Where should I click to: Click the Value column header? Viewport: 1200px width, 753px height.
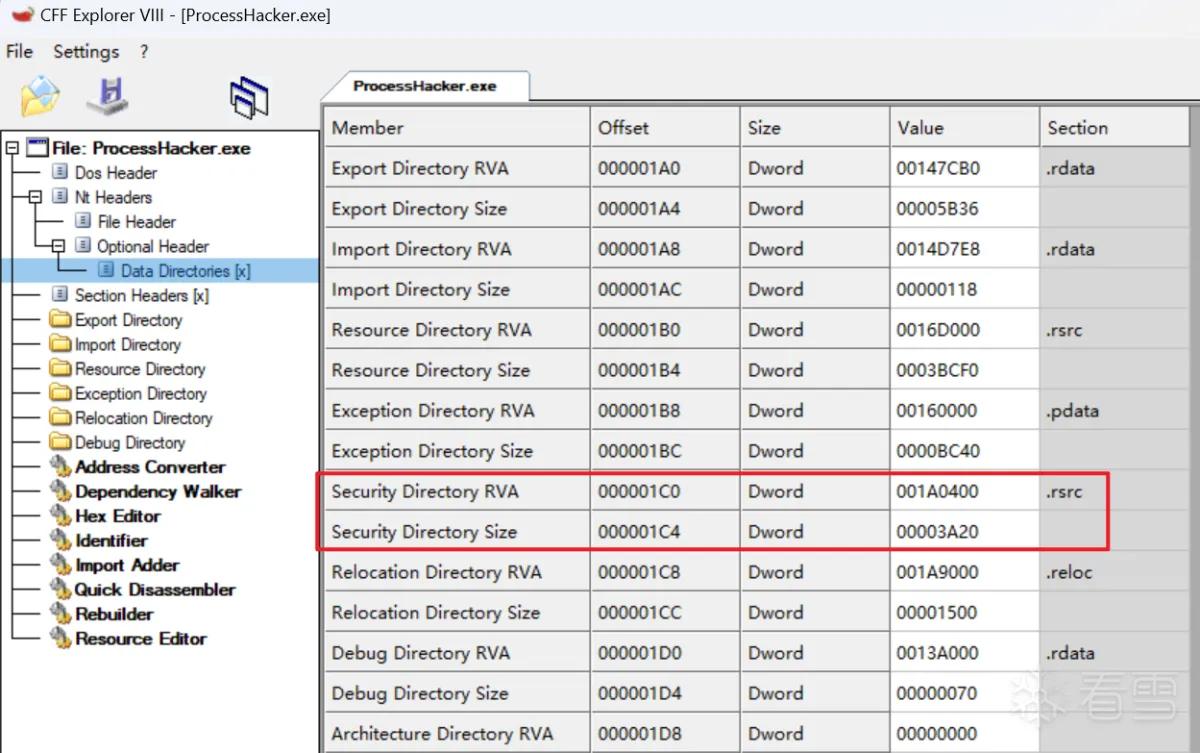tap(965, 127)
